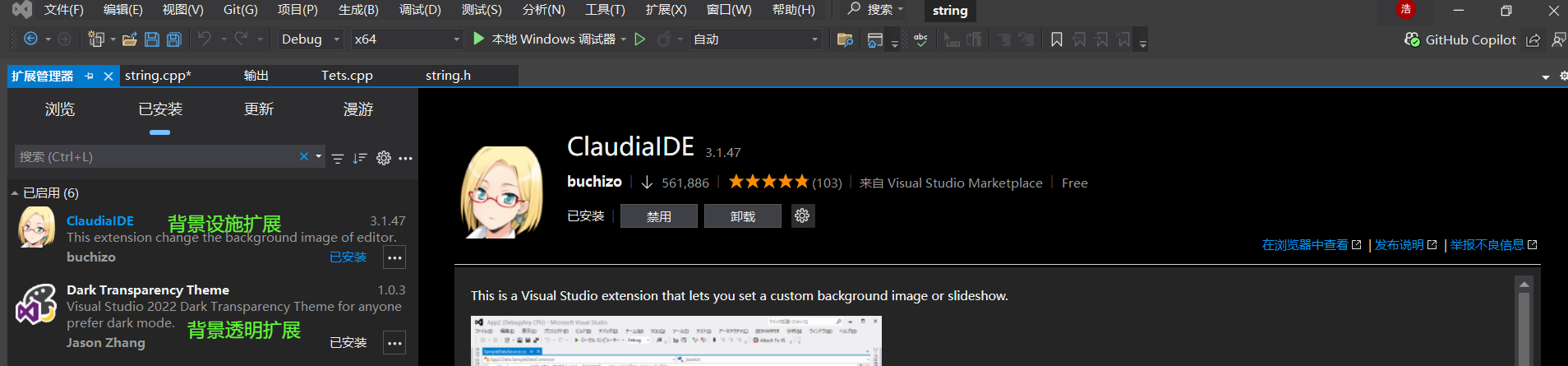This screenshot has width=1568, height=366.
Task: Click the Visual Studio logo icon
Action: pos(22,10)
